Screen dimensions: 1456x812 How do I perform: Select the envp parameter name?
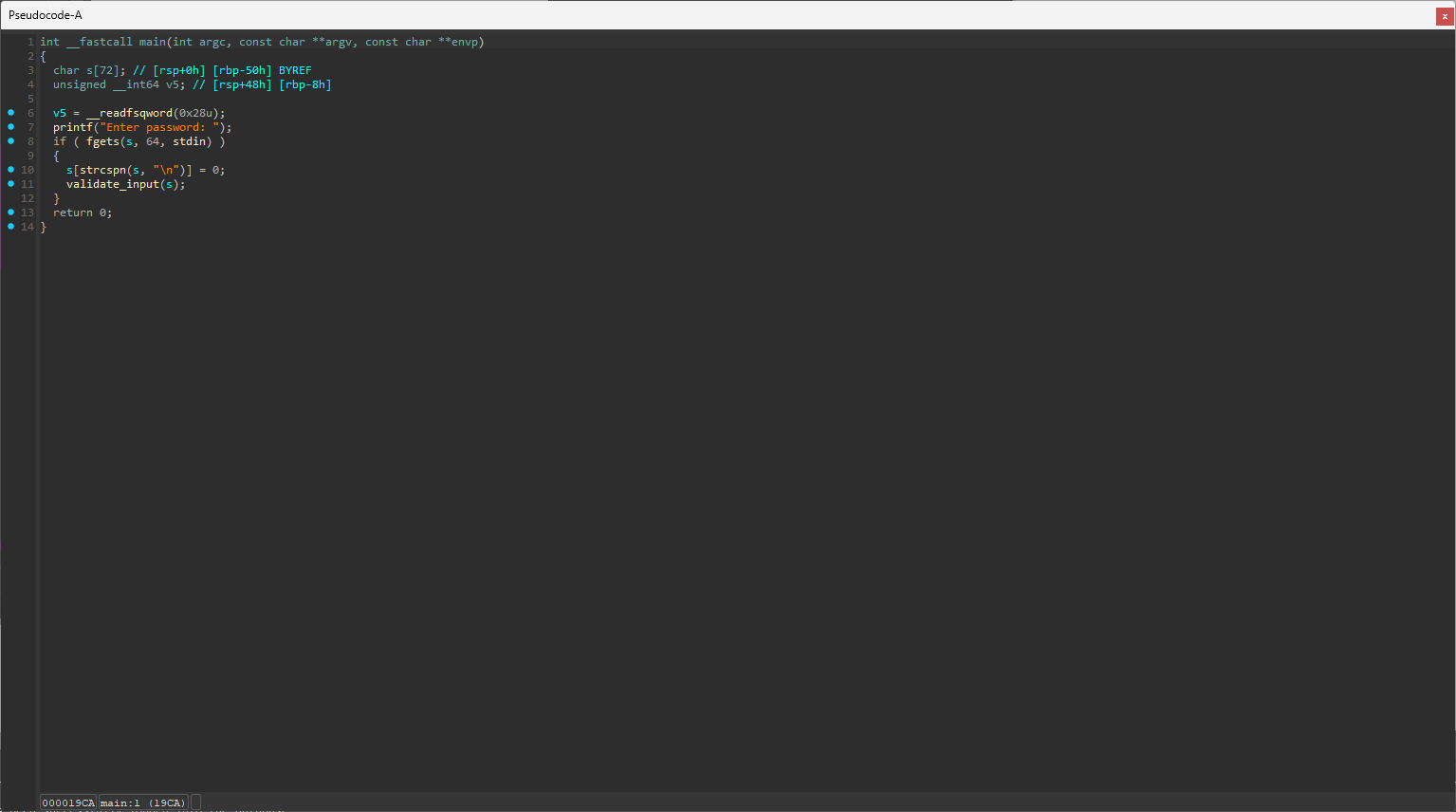(x=465, y=42)
